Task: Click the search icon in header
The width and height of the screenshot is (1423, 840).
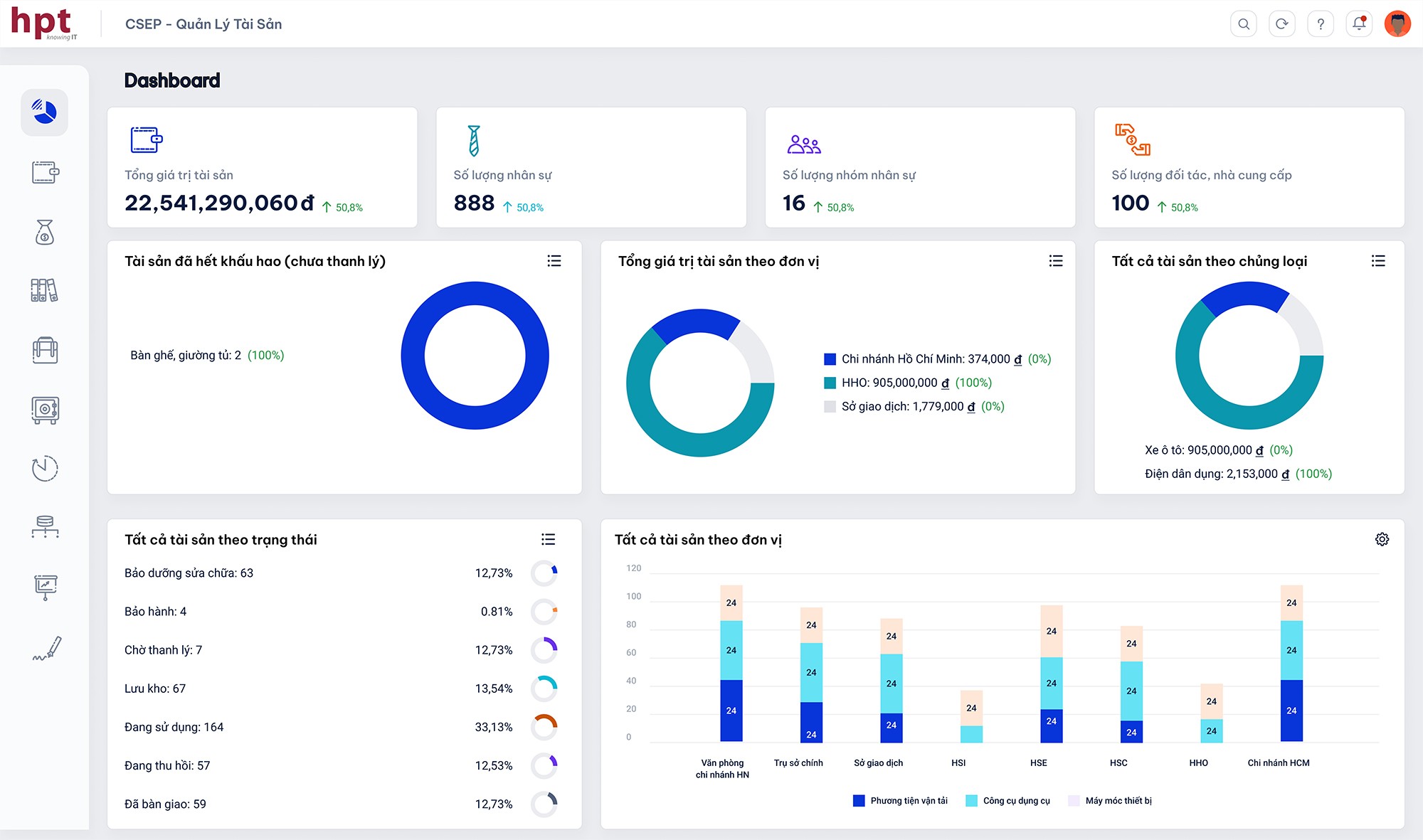Action: click(1243, 24)
